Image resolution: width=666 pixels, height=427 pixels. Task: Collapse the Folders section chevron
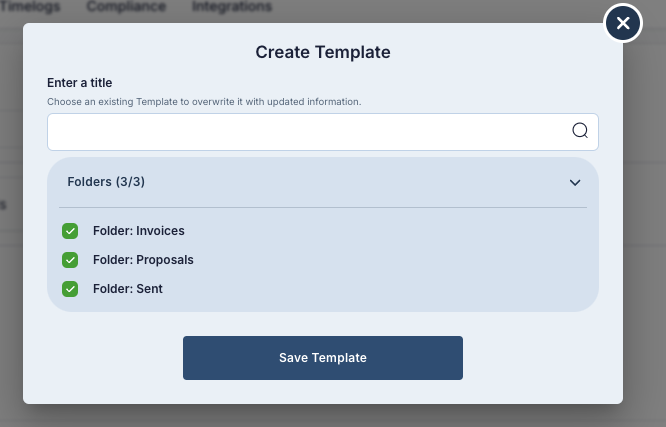575,183
